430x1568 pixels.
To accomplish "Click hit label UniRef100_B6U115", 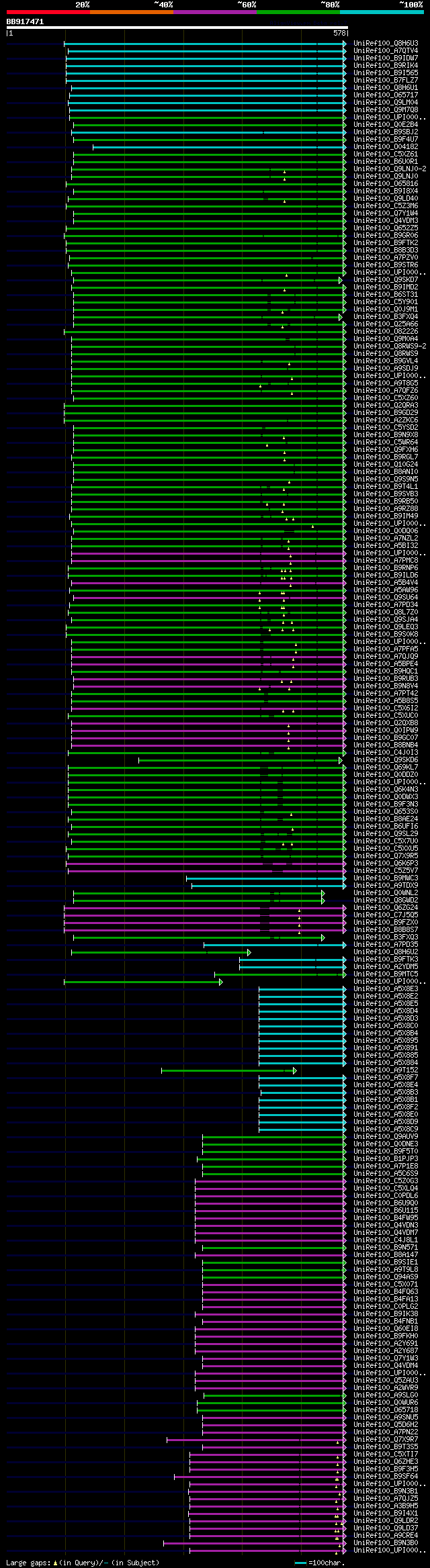I will (x=386, y=1210).
